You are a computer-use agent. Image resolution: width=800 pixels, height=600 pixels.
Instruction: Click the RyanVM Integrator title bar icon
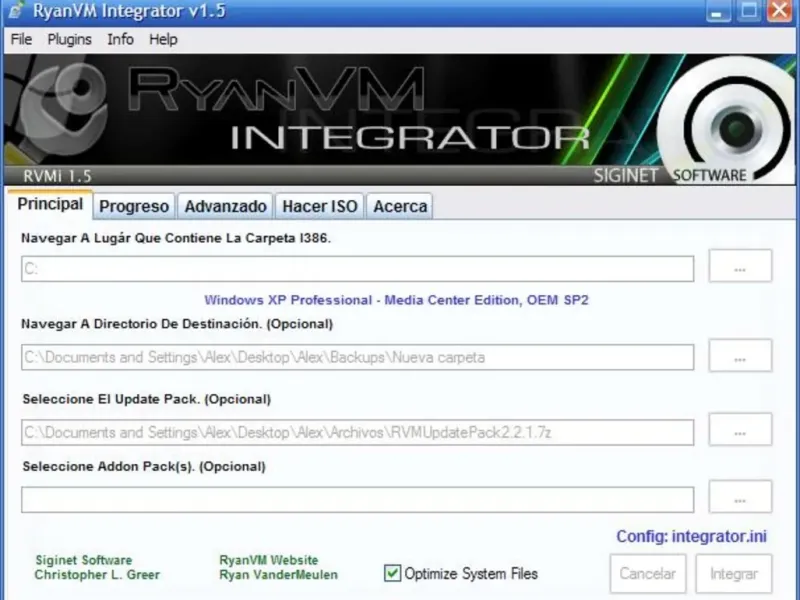point(17,10)
